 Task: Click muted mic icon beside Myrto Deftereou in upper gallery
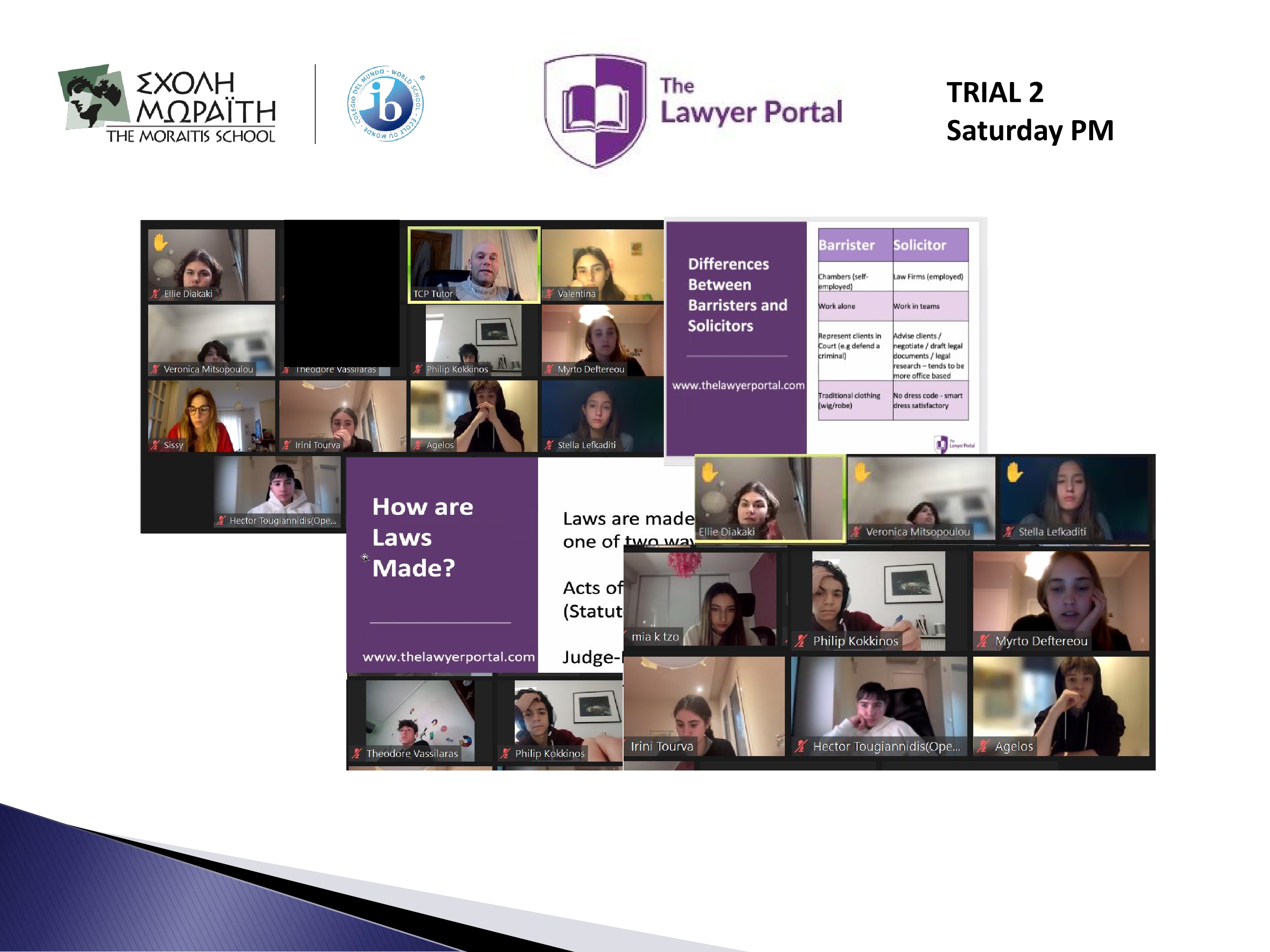pos(550,369)
